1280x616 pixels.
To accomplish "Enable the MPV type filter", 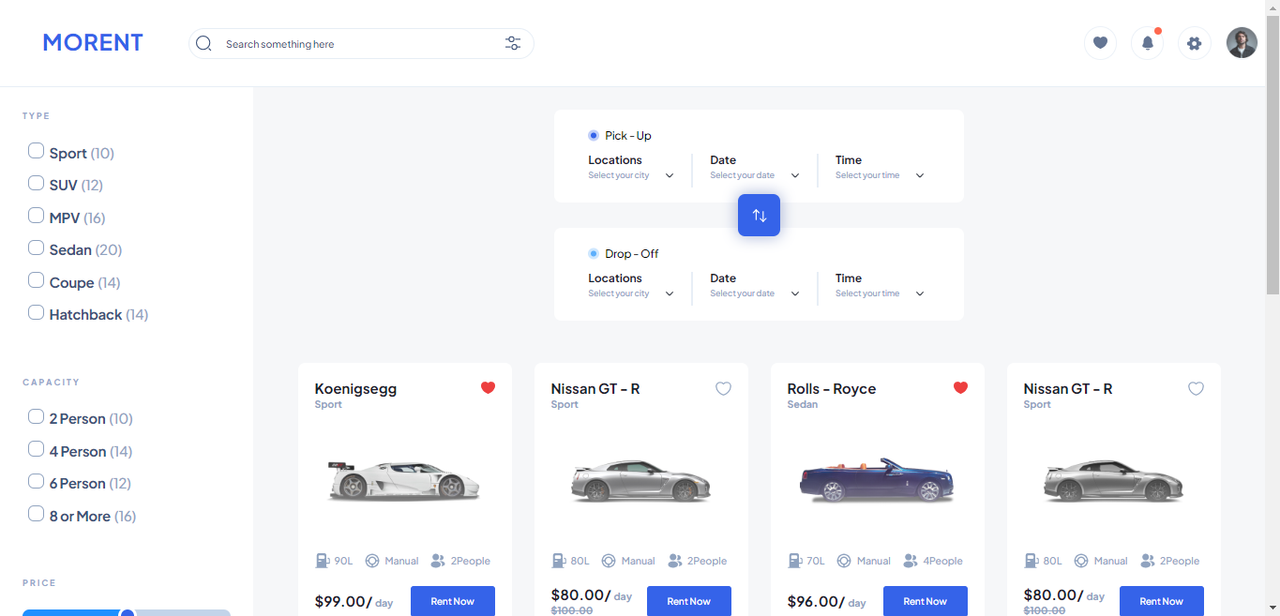I will tap(36, 216).
